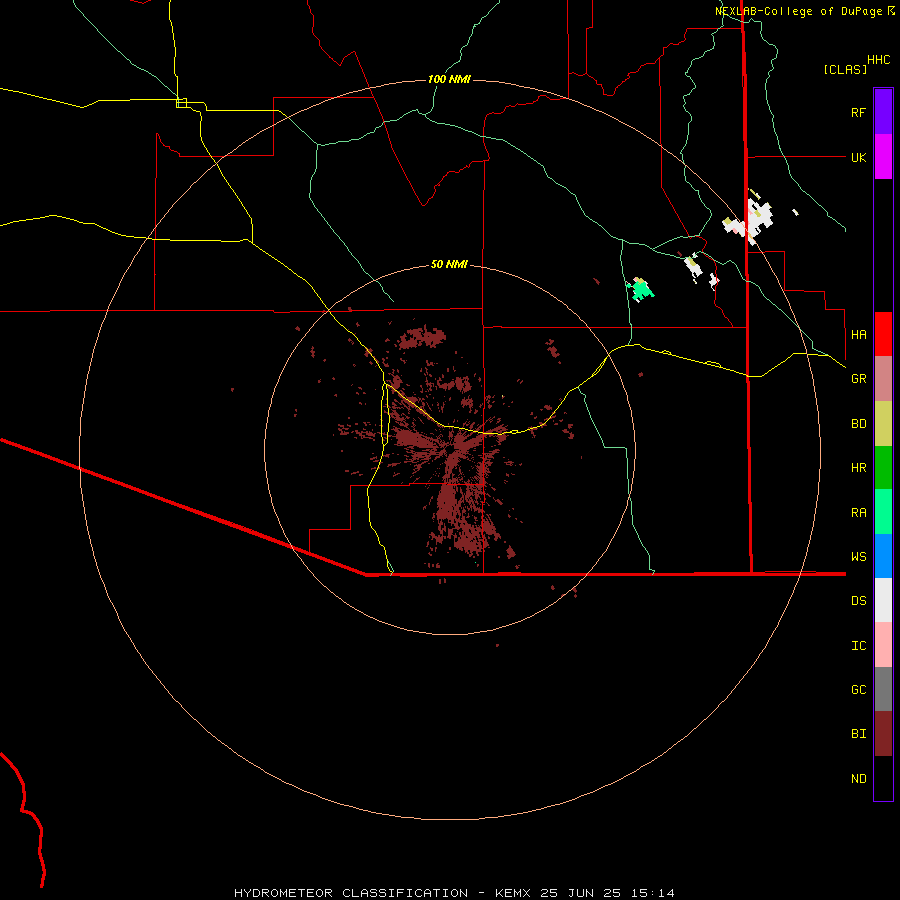This screenshot has width=900, height=900.
Task: Click the Hydrometeor Classification KEMX title text
Action: pyautogui.click(x=454, y=893)
